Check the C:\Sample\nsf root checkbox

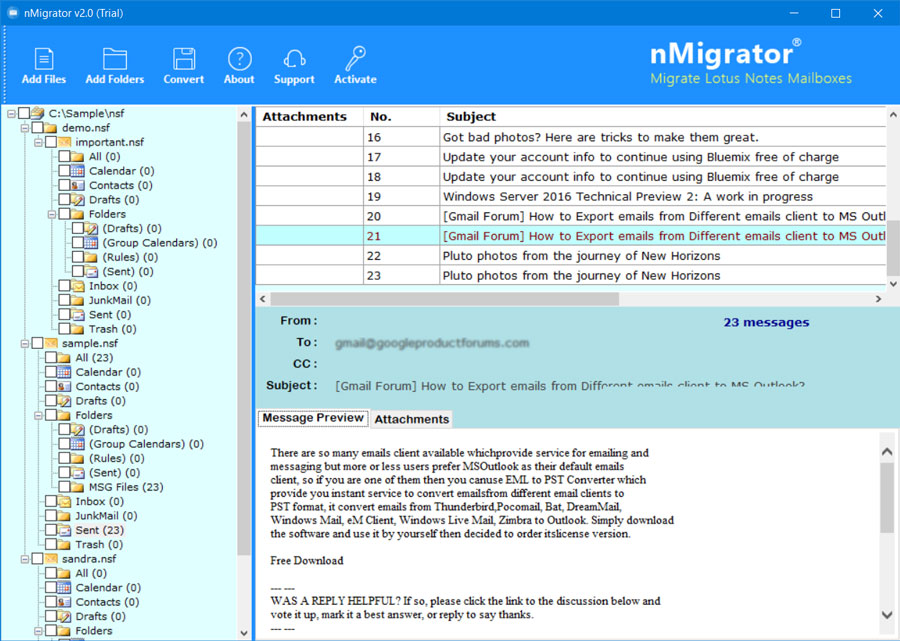click(x=24, y=113)
